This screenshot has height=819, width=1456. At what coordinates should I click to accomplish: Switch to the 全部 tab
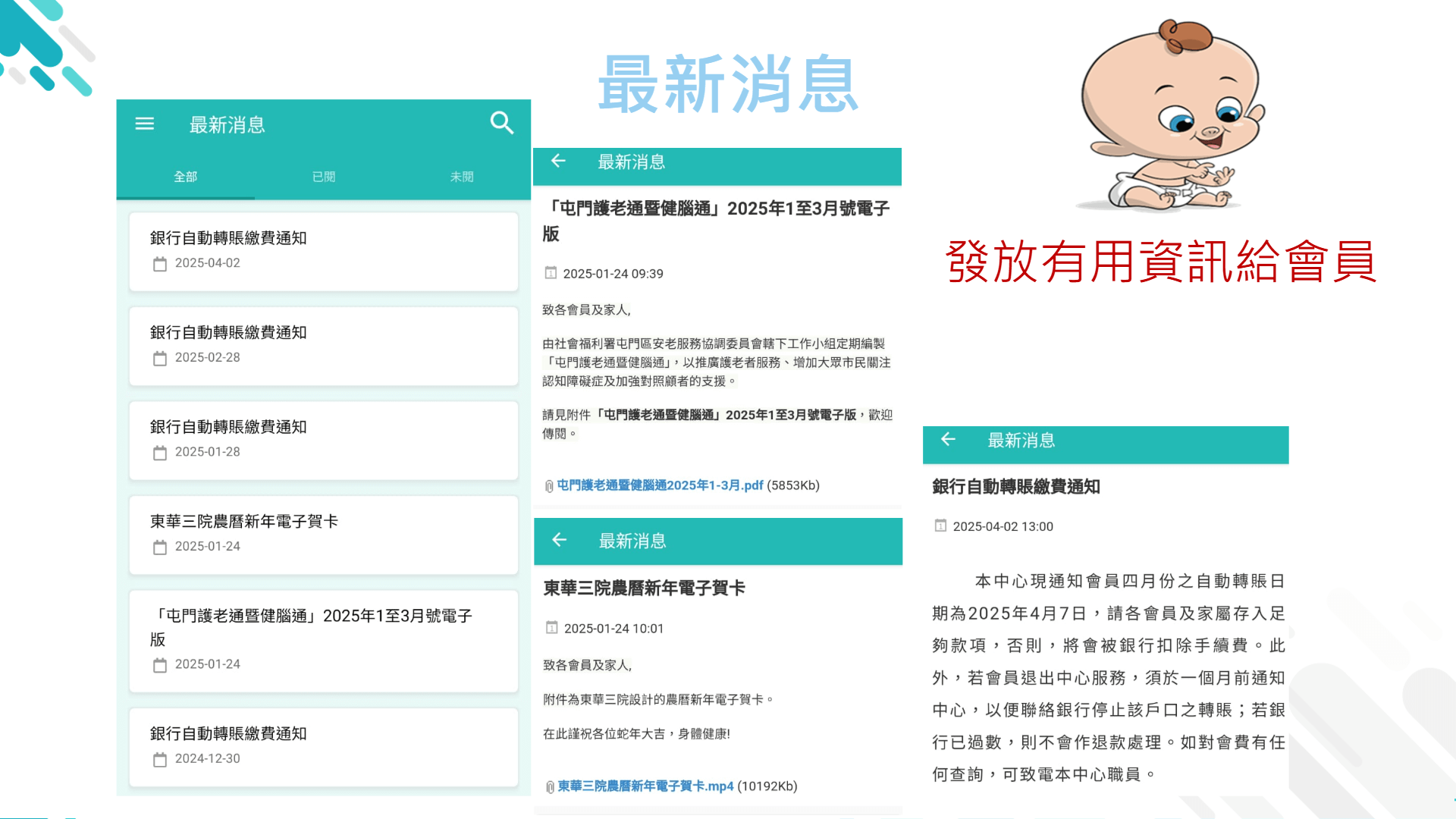[x=185, y=177]
